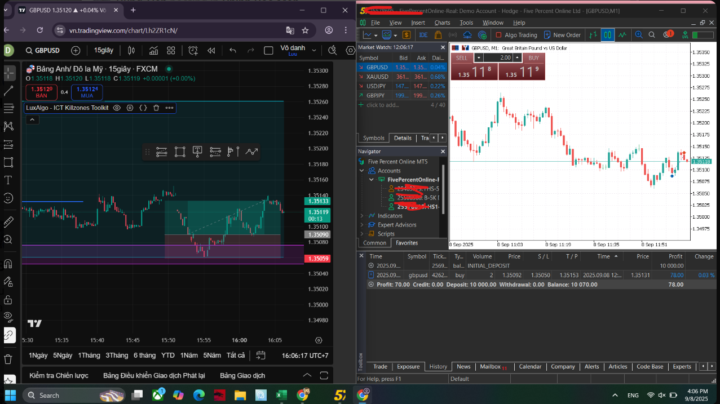Image resolution: width=720 pixels, height=404 pixels.
Task: Select the Tất cả date range
Action: tap(236, 355)
